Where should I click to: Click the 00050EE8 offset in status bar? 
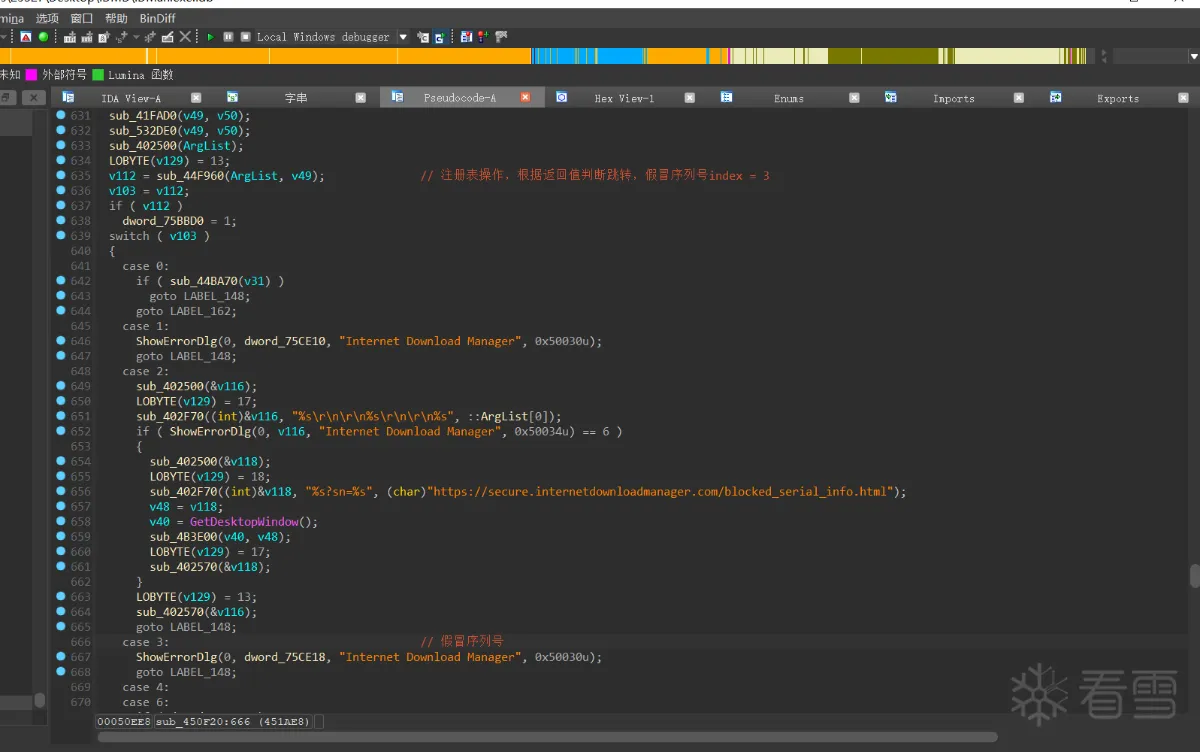pos(124,721)
